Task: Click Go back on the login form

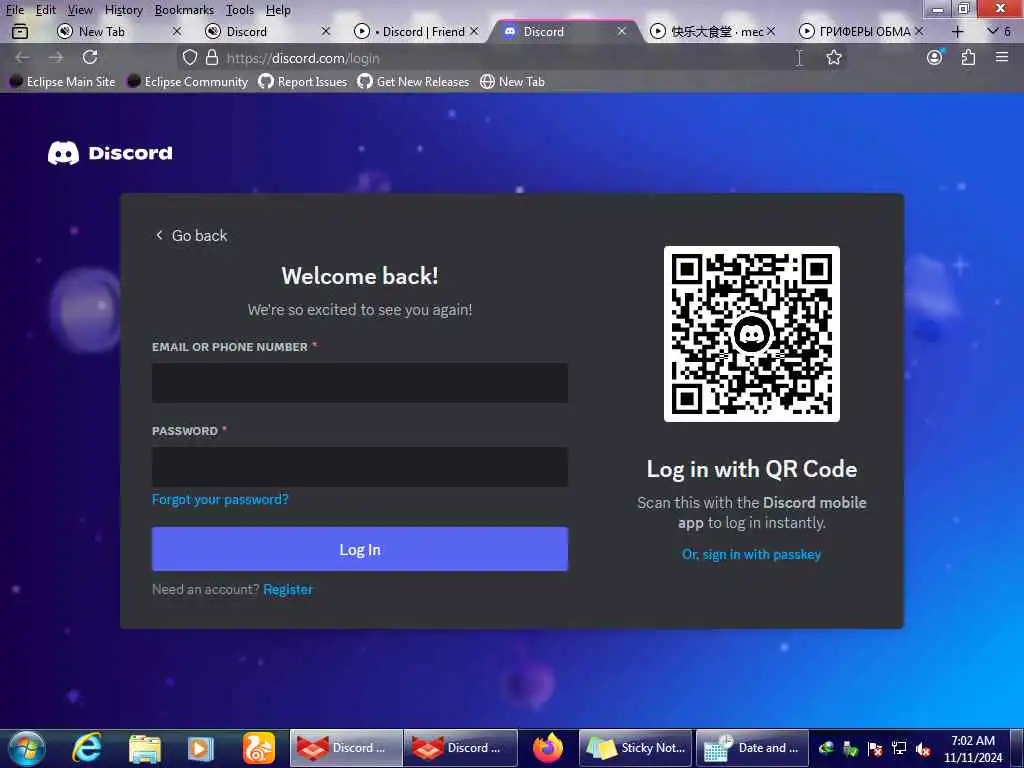Action: (x=191, y=235)
